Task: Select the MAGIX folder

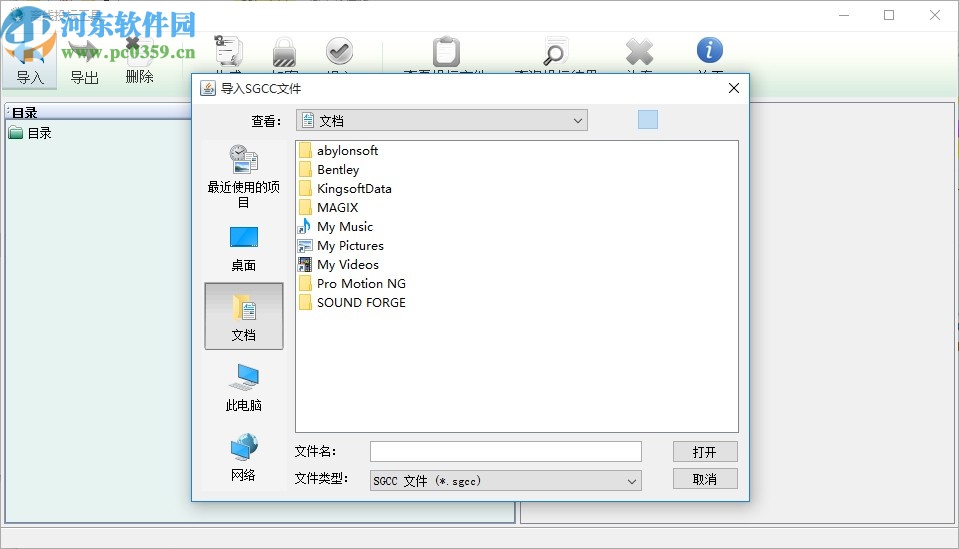Action: pyautogui.click(x=328, y=207)
